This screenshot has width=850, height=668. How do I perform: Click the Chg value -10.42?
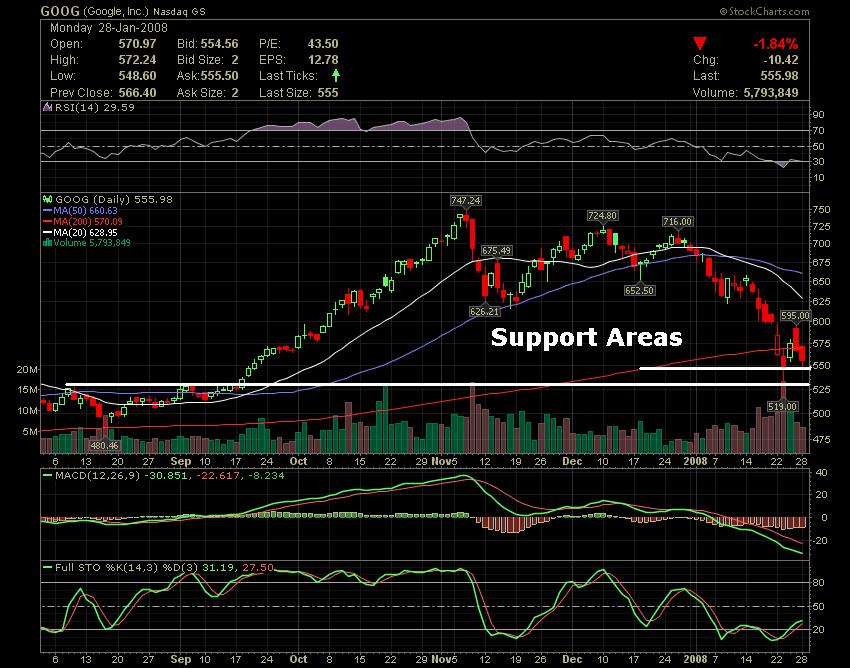pyautogui.click(x=781, y=60)
